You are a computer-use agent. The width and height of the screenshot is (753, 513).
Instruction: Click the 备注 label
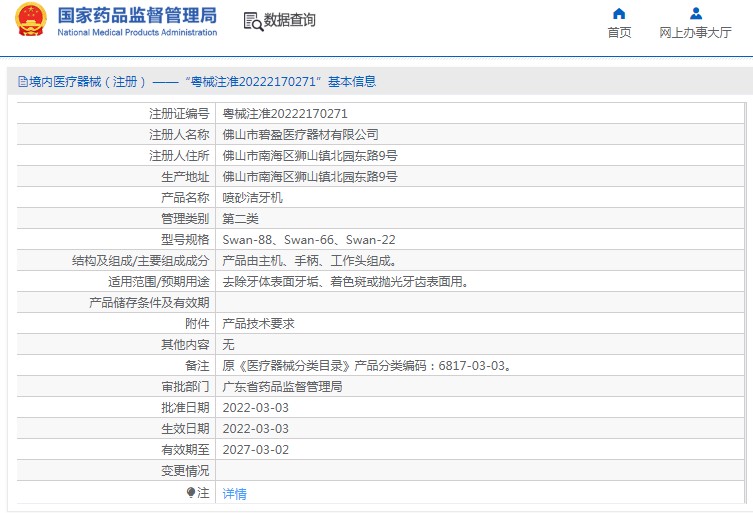pyautogui.click(x=197, y=366)
